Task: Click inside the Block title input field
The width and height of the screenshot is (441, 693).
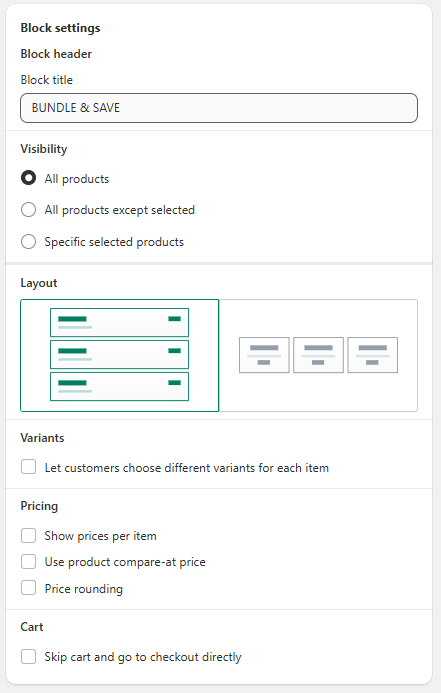Action: [219, 108]
